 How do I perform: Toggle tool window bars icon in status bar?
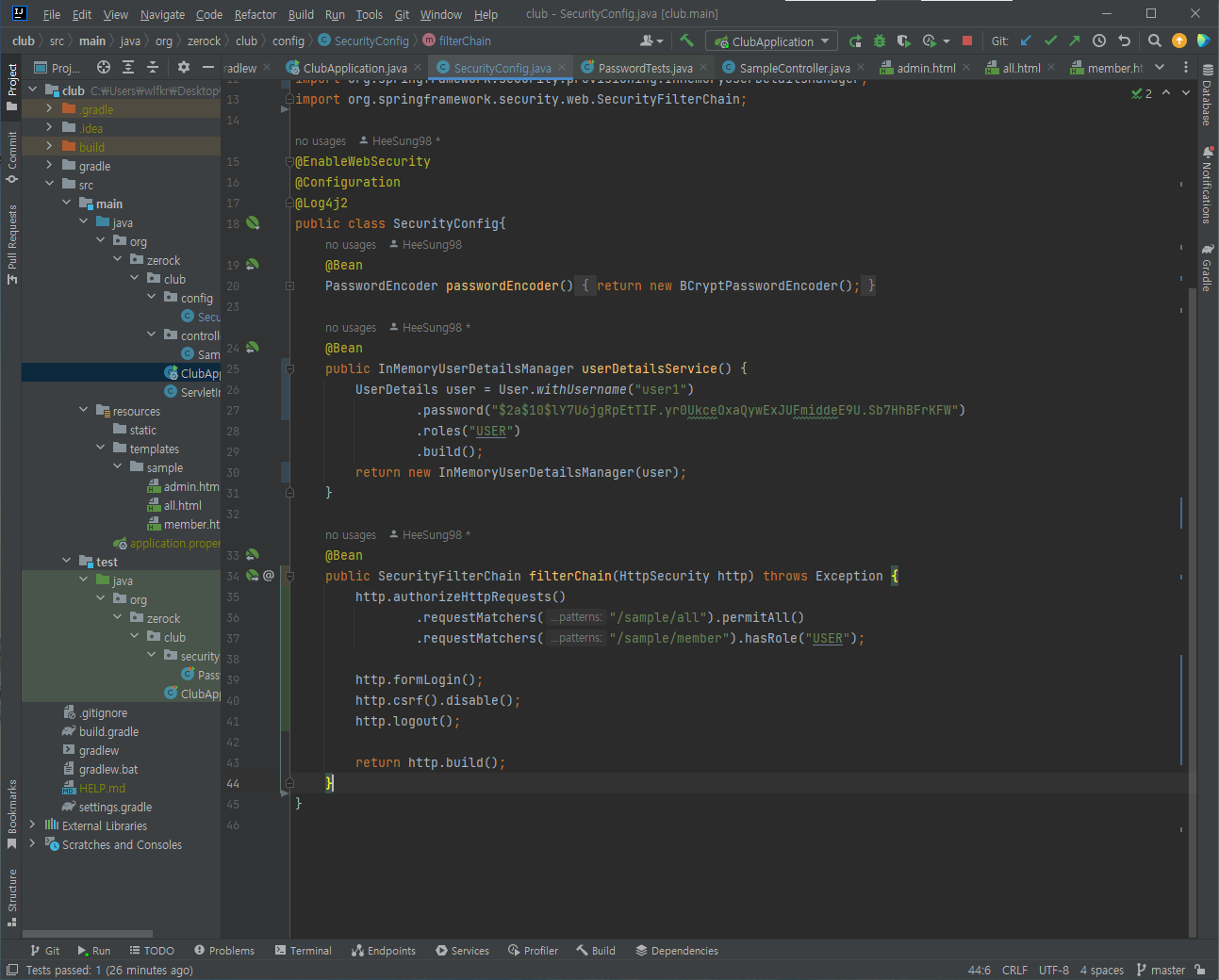pos(11,970)
